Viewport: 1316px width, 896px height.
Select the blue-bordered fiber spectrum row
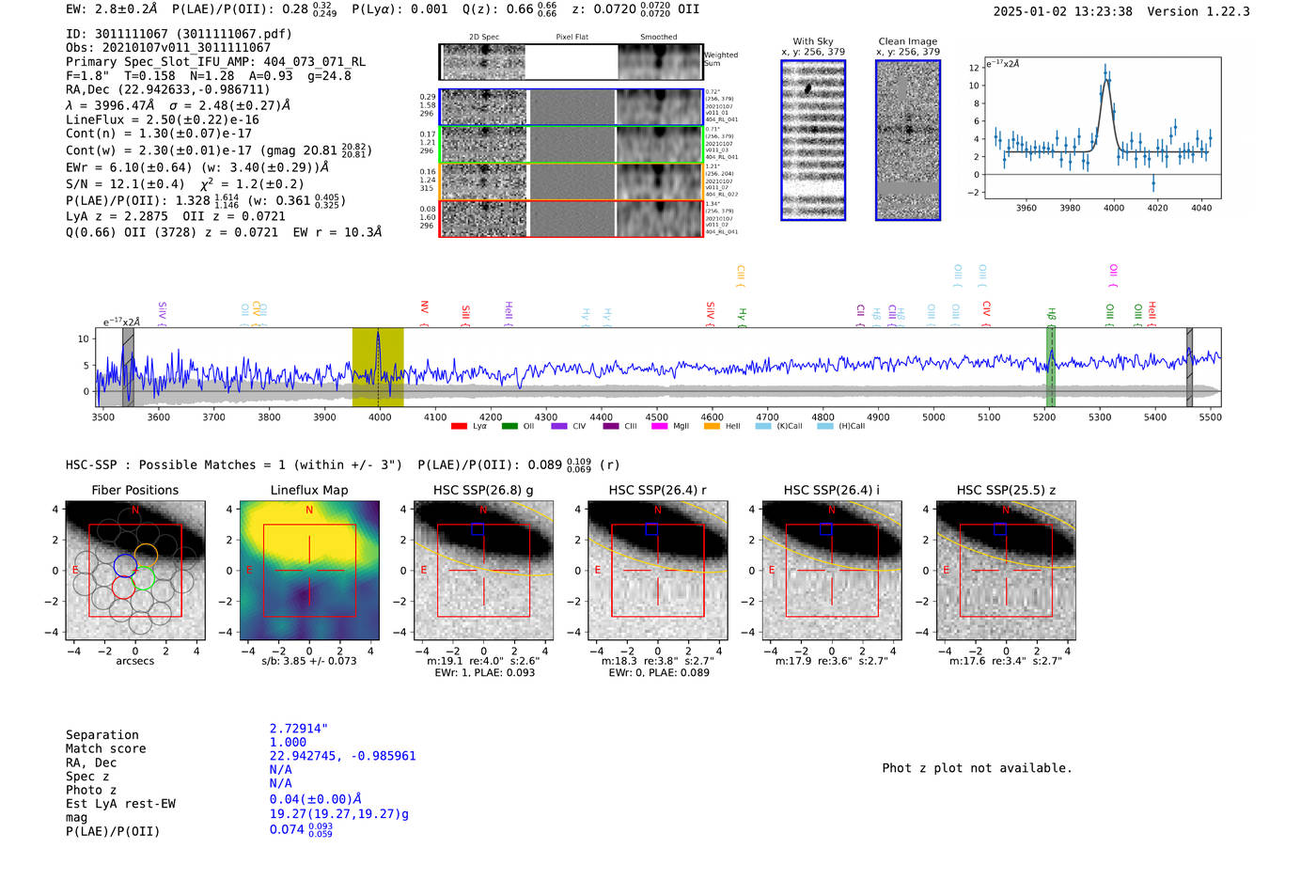click(571, 107)
